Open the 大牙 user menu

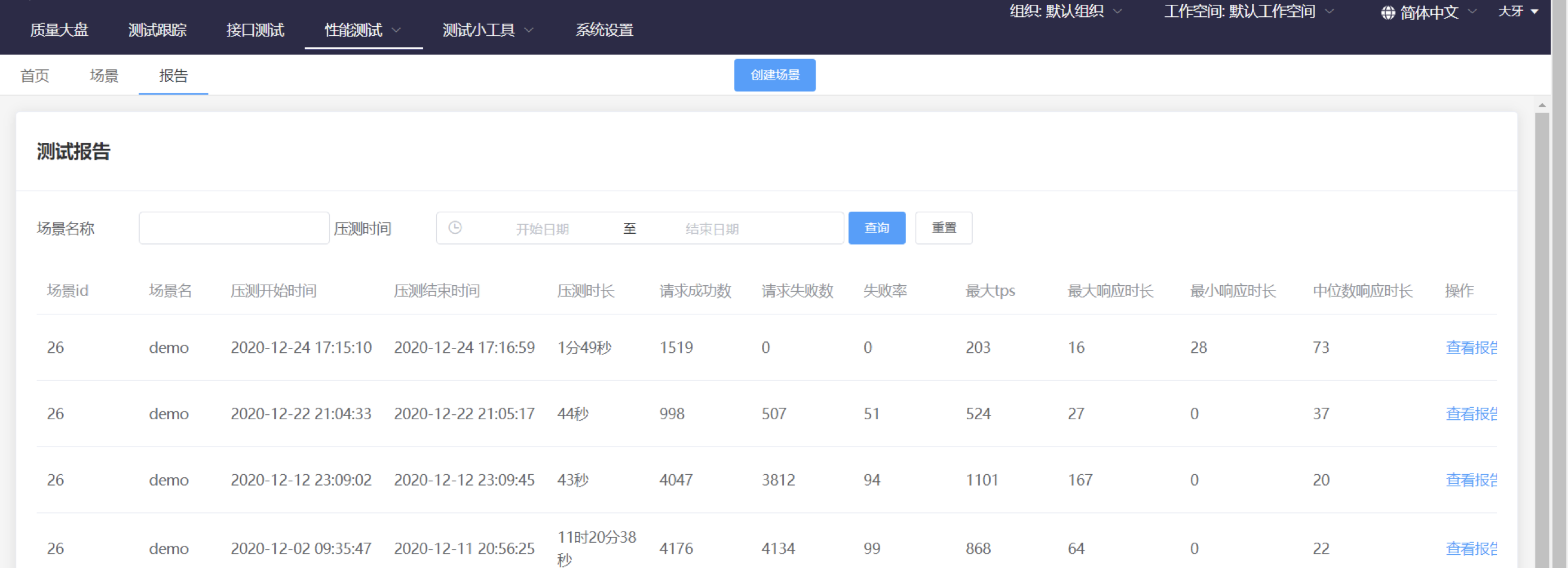(x=1517, y=11)
